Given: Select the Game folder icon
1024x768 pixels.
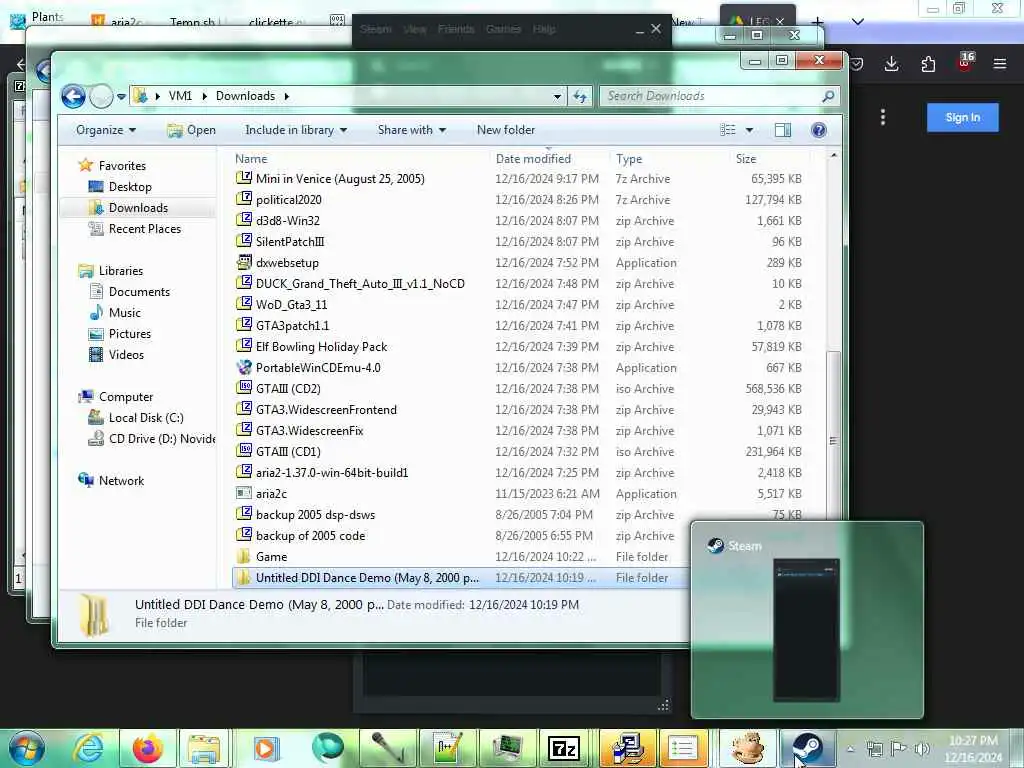Looking at the screenshot, I should pyautogui.click(x=244, y=556).
